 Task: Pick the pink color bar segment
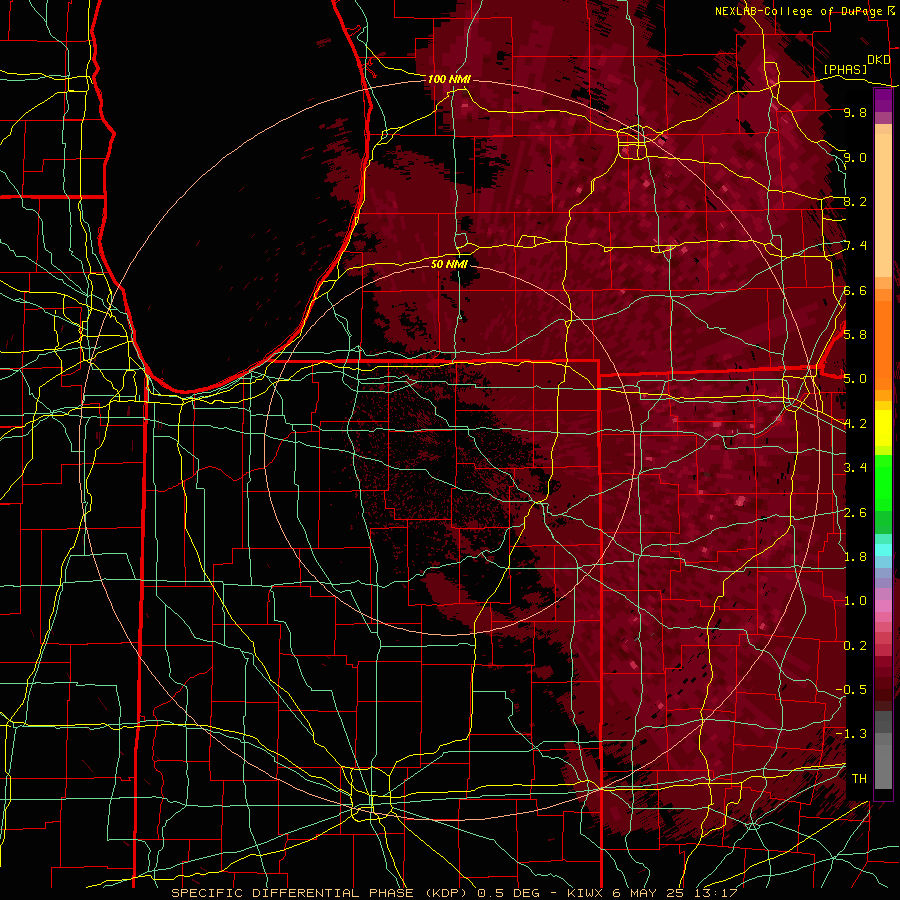point(883,606)
